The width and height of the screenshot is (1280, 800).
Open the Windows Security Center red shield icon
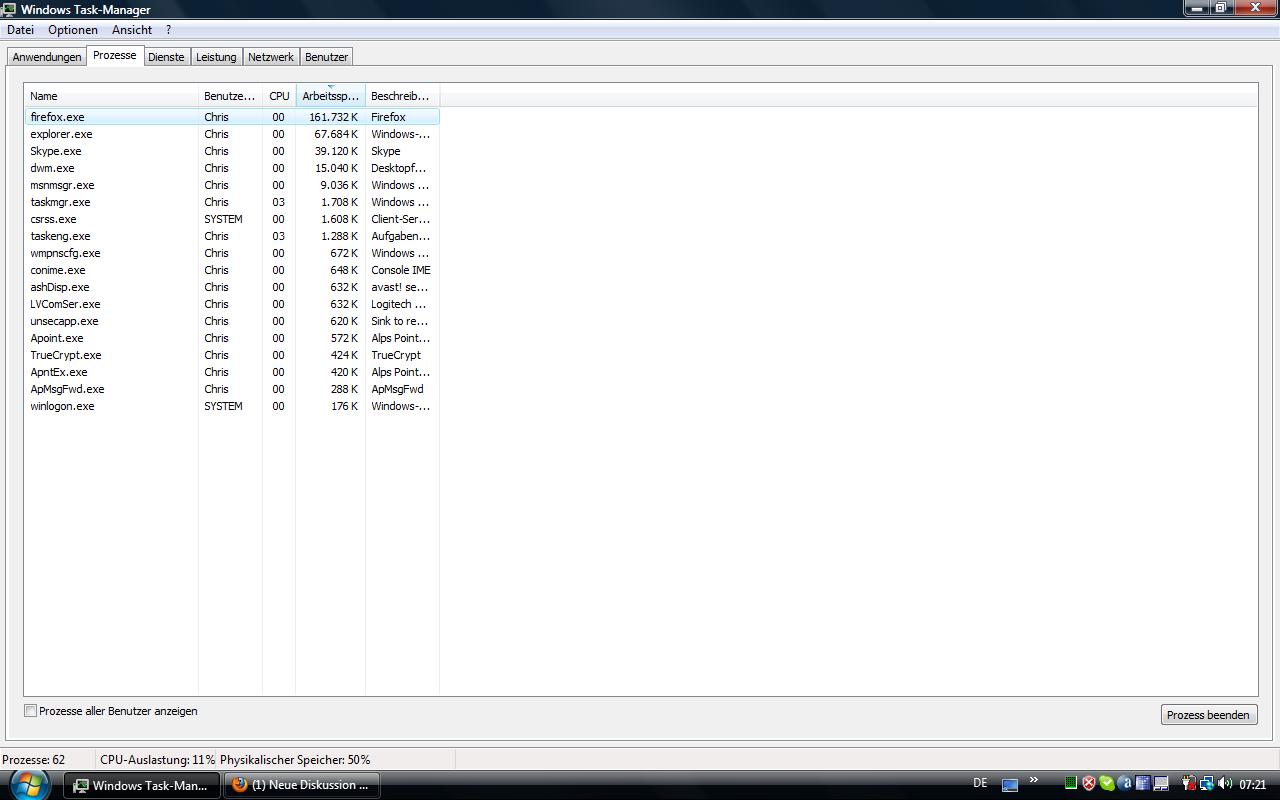[1089, 783]
